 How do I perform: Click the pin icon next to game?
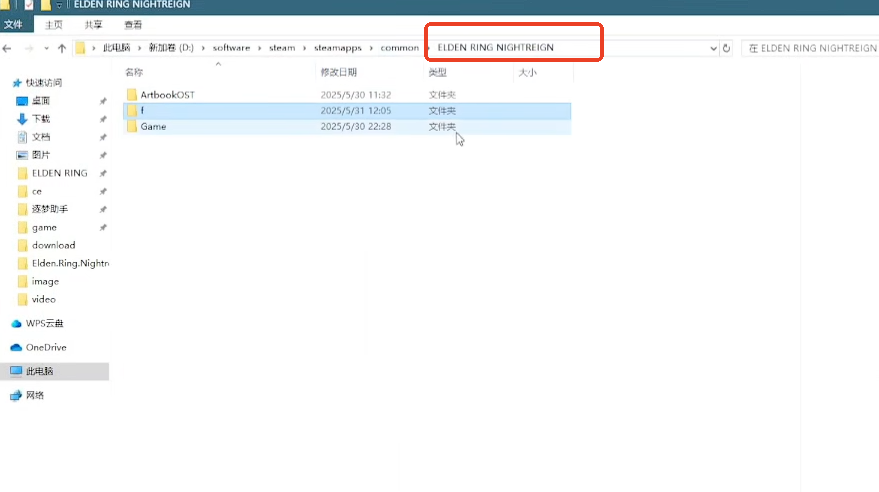[103, 228]
